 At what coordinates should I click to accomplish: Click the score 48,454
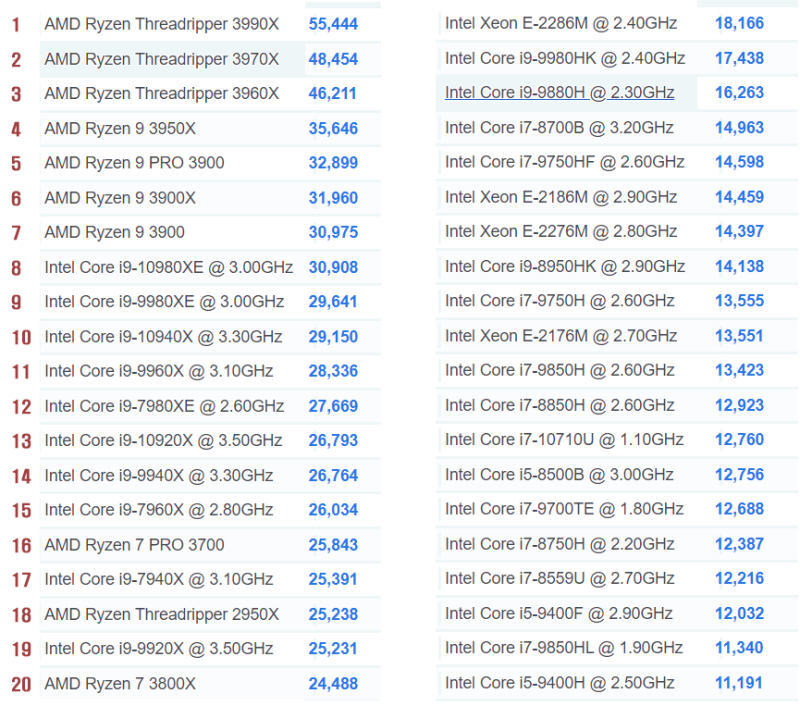coord(333,59)
